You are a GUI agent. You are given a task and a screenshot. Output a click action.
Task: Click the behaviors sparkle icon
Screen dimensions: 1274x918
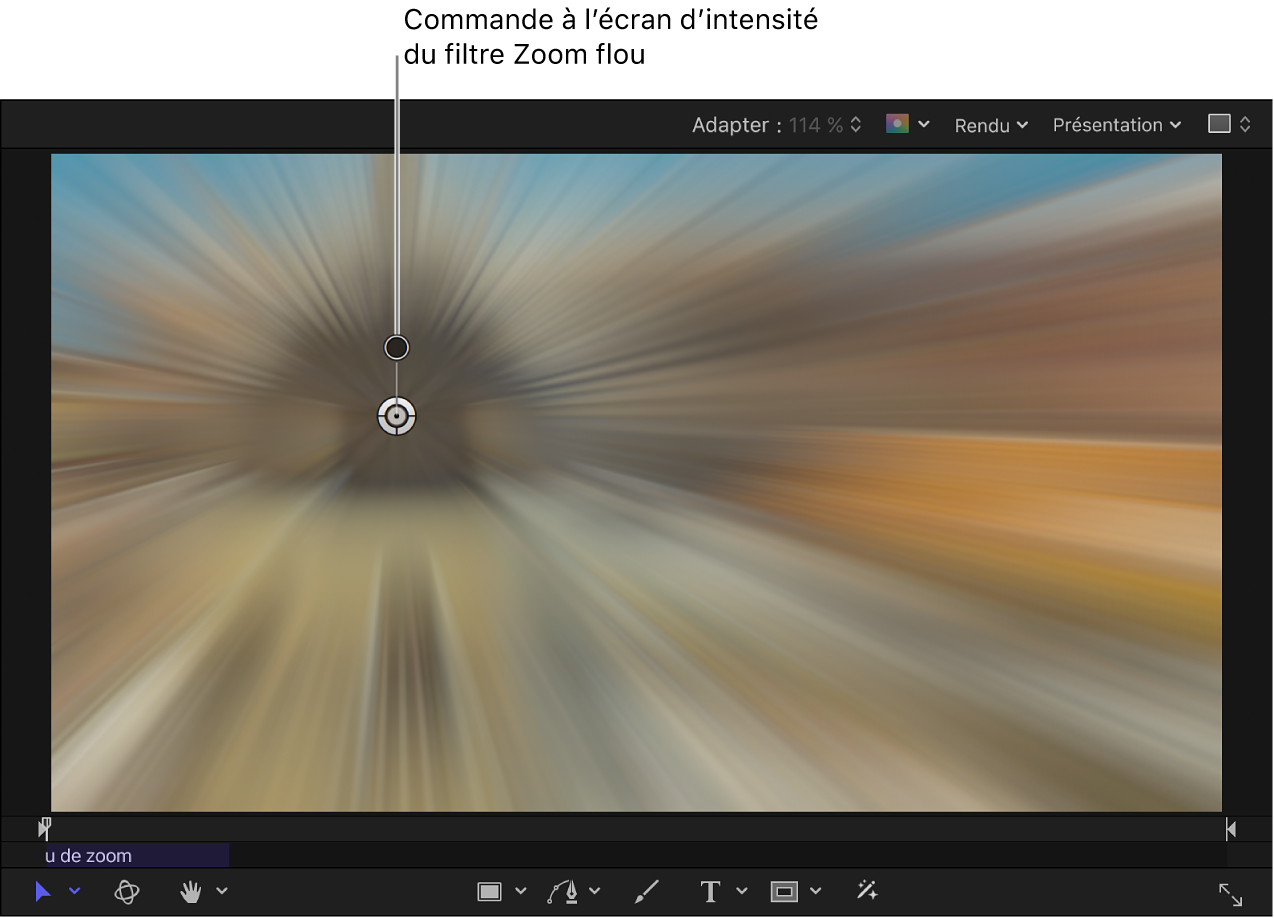click(866, 890)
